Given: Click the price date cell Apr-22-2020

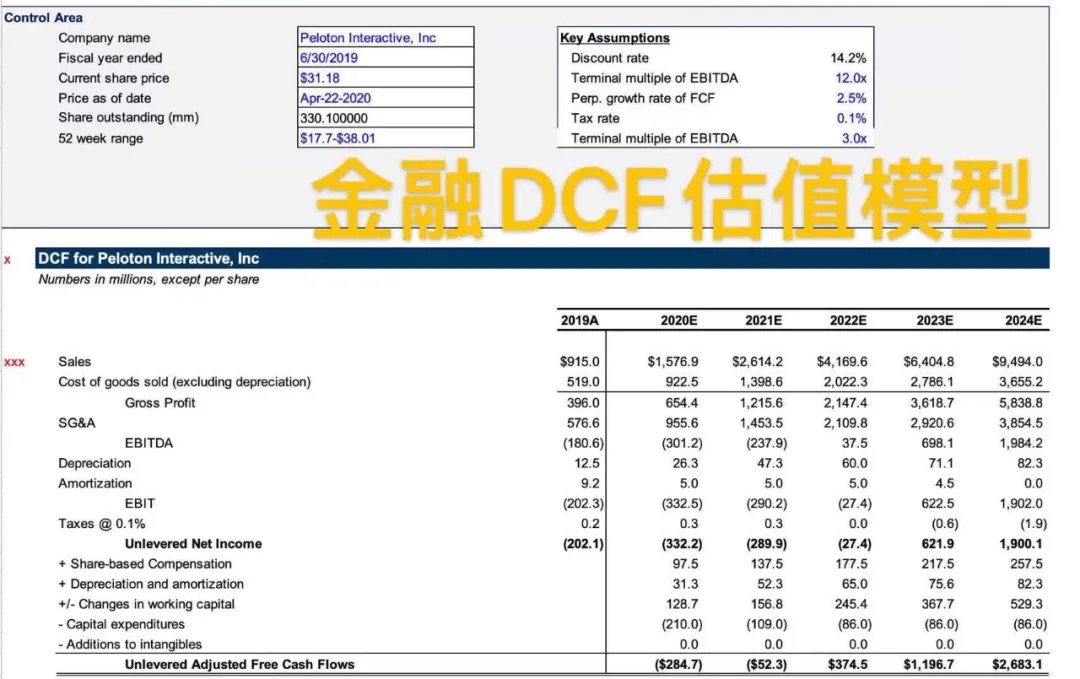Looking at the screenshot, I should [385, 97].
